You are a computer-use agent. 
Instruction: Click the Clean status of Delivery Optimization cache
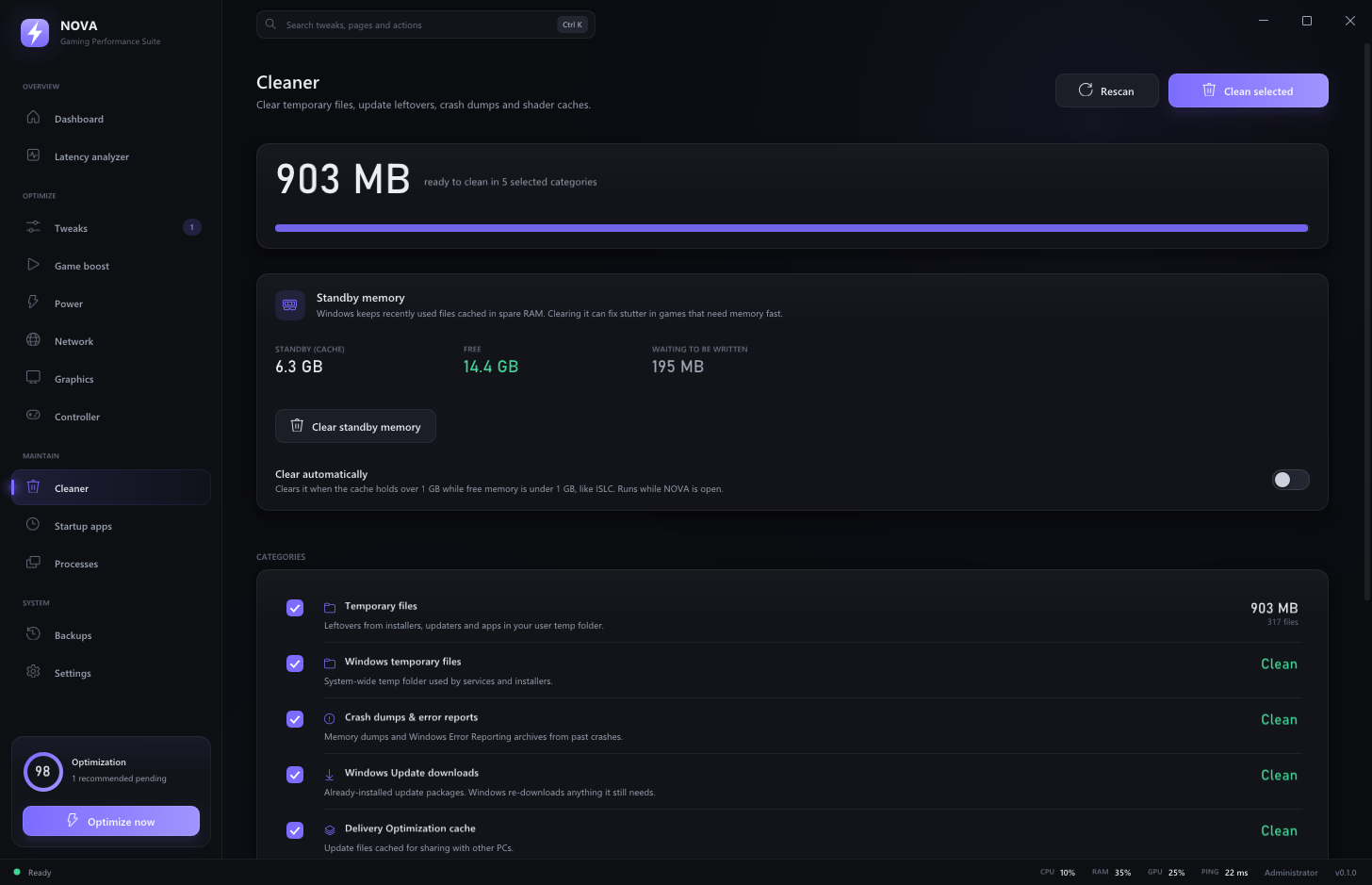[x=1279, y=830]
